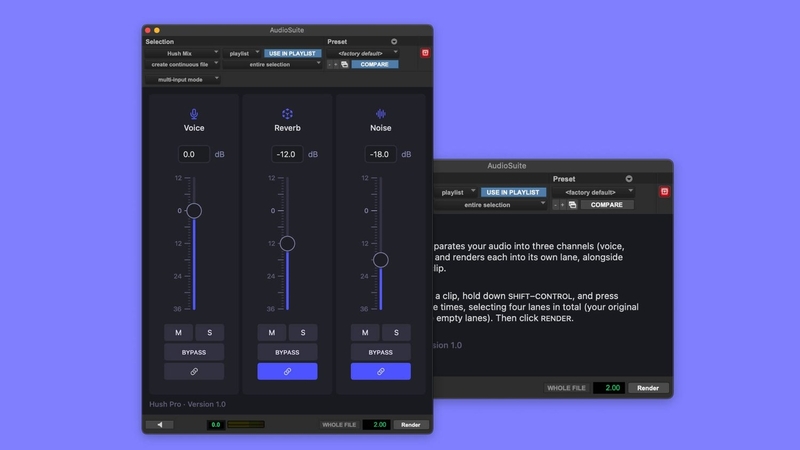Click WHOLE FILE button in front window
Screen dimensions: 800x450
(339, 424)
